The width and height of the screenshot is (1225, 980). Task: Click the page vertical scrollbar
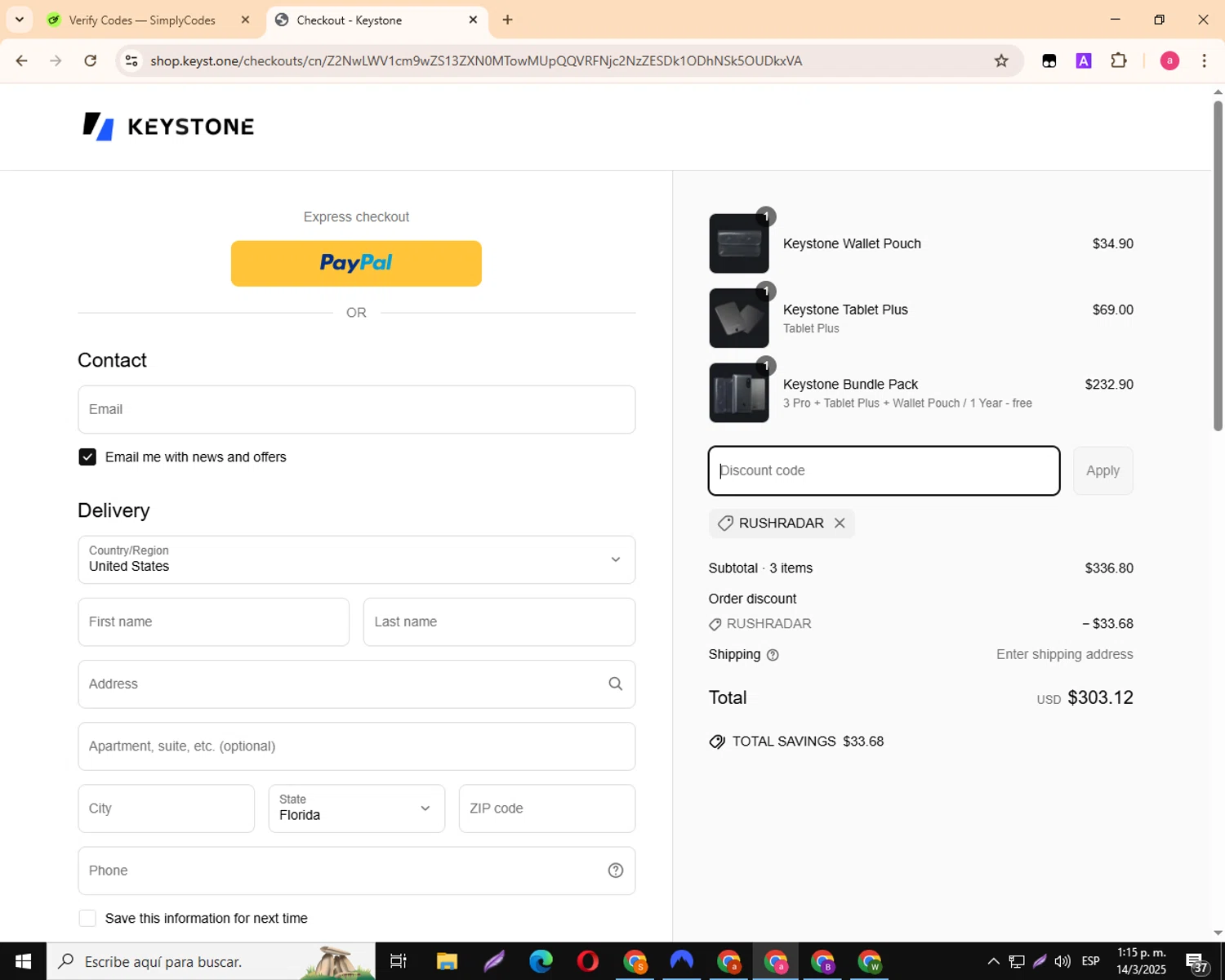point(1218,265)
